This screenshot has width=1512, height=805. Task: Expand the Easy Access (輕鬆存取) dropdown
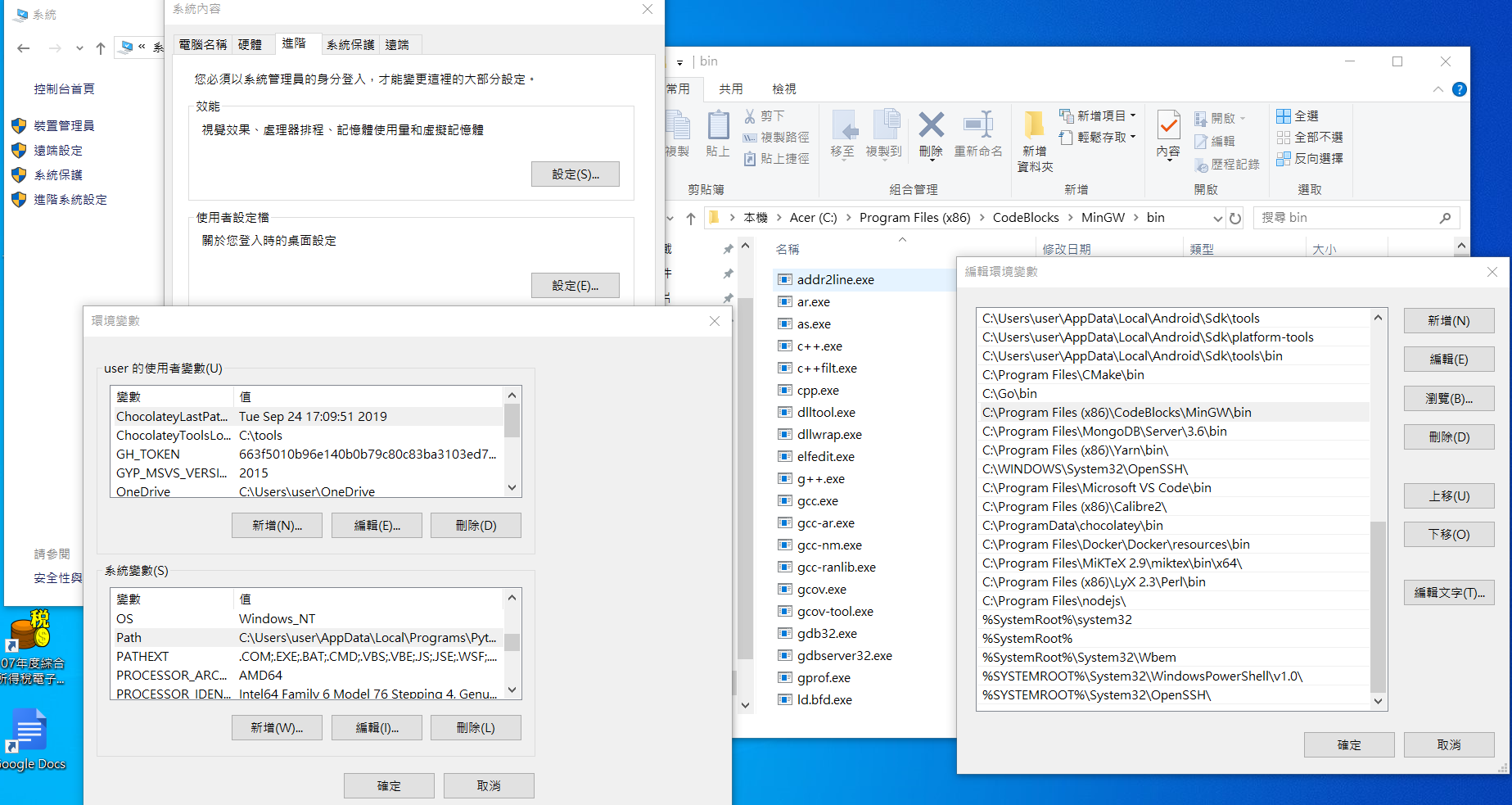tap(1132, 138)
